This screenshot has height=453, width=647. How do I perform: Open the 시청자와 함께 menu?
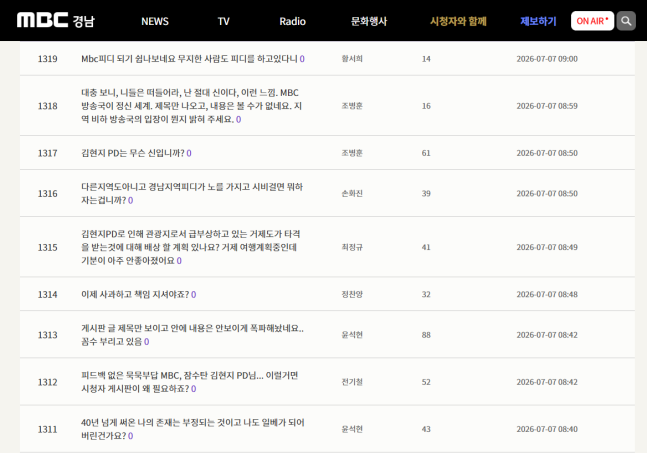tap(458, 21)
